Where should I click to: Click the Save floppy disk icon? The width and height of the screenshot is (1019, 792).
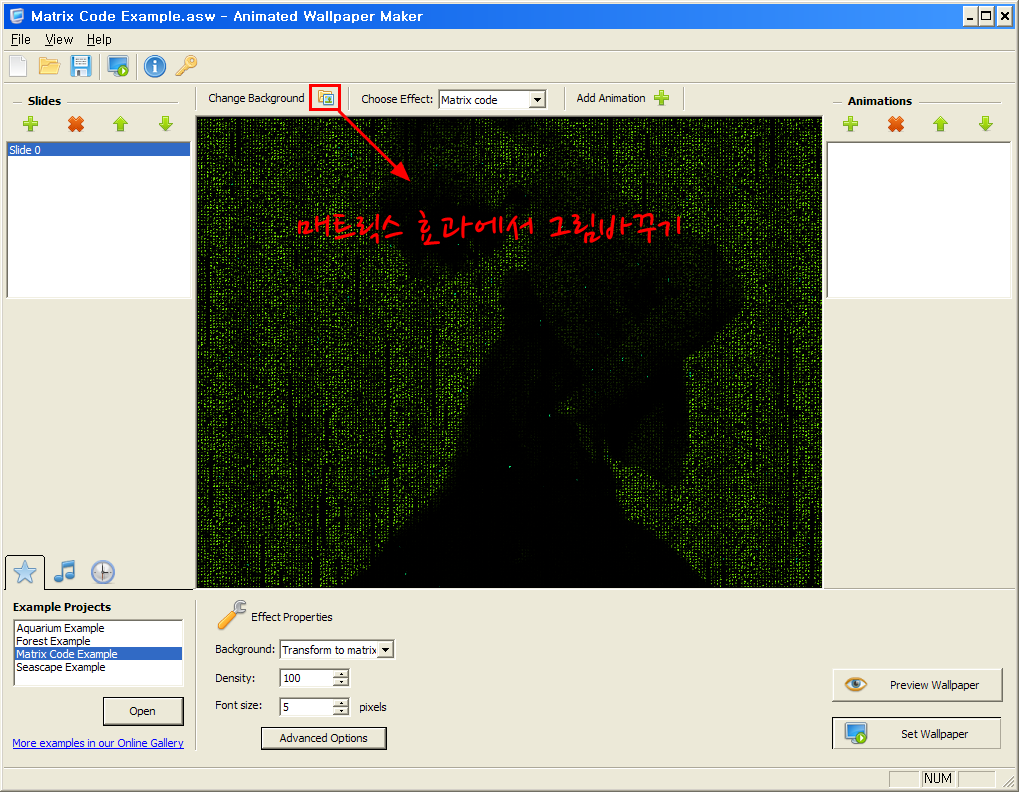tap(81, 66)
